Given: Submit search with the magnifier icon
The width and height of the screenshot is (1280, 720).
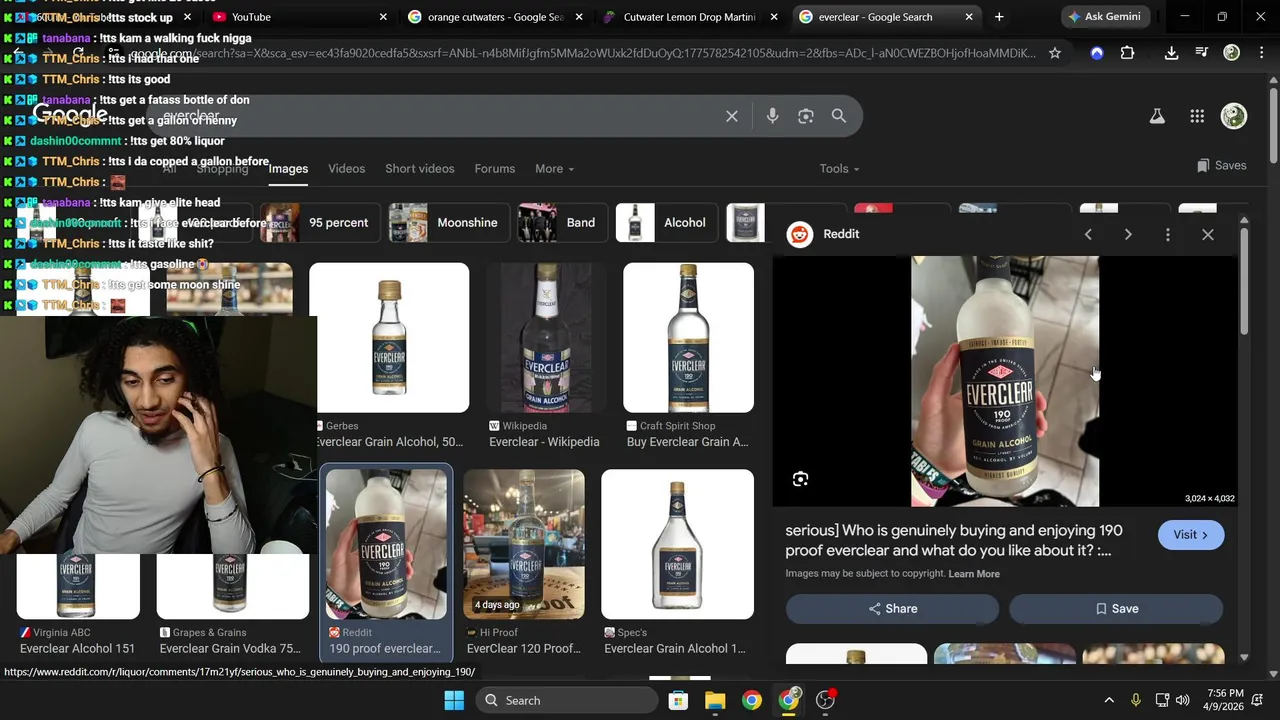Looking at the screenshot, I should pos(839,116).
